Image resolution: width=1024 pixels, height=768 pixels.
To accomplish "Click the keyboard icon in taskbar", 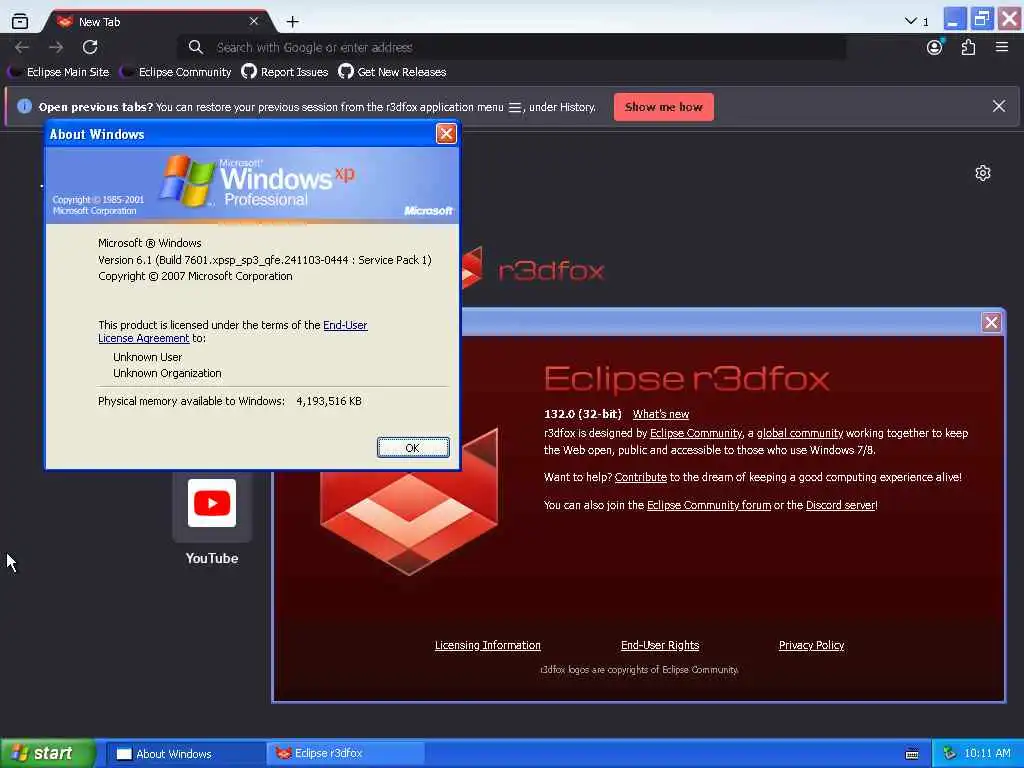I will pos(912,754).
